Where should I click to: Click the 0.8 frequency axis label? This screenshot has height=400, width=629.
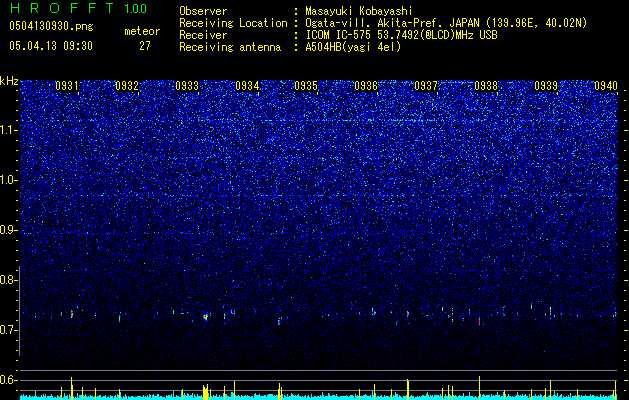point(9,280)
